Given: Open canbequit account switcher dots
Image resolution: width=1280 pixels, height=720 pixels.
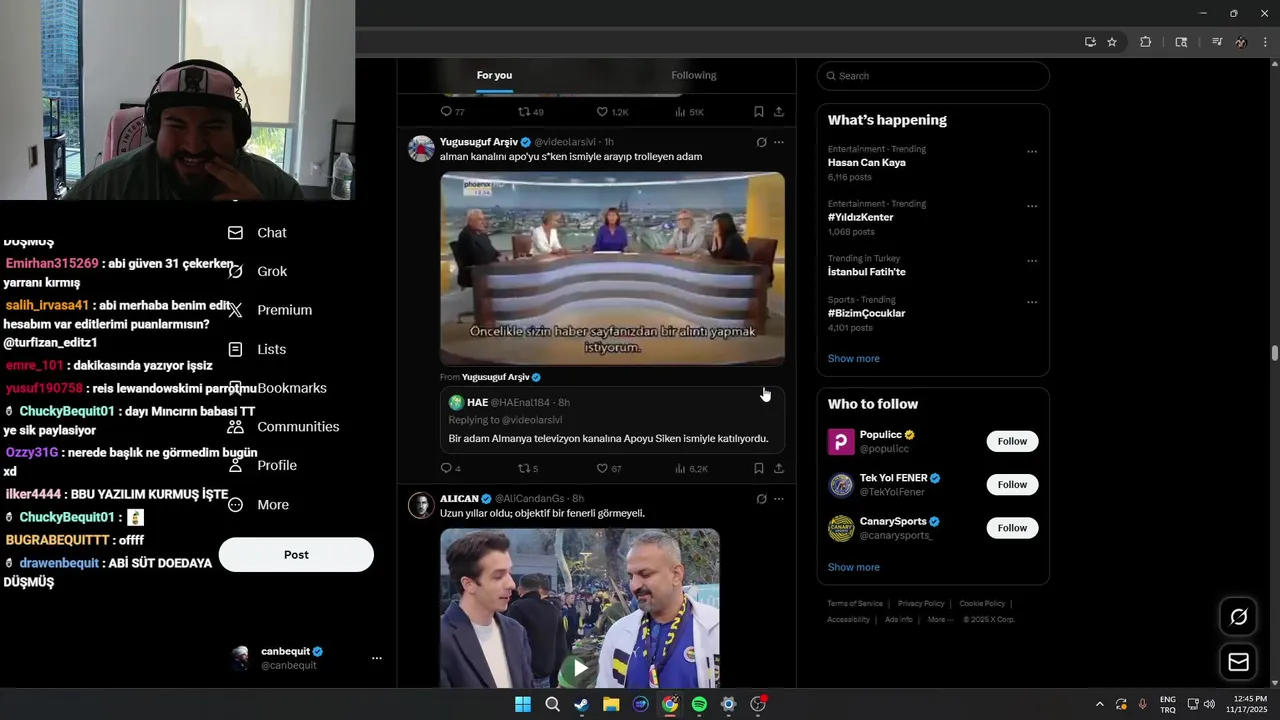Looking at the screenshot, I should point(377,658).
